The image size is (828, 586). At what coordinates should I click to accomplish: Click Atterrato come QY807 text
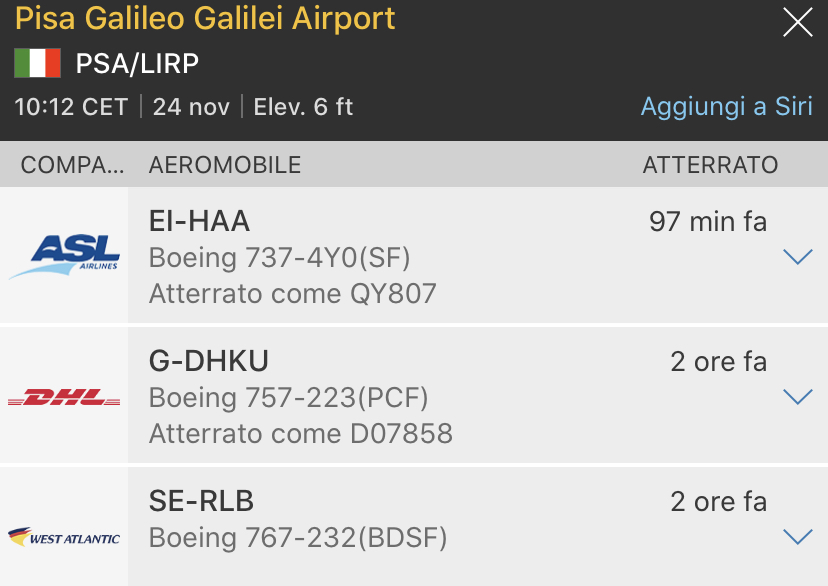click(x=293, y=293)
